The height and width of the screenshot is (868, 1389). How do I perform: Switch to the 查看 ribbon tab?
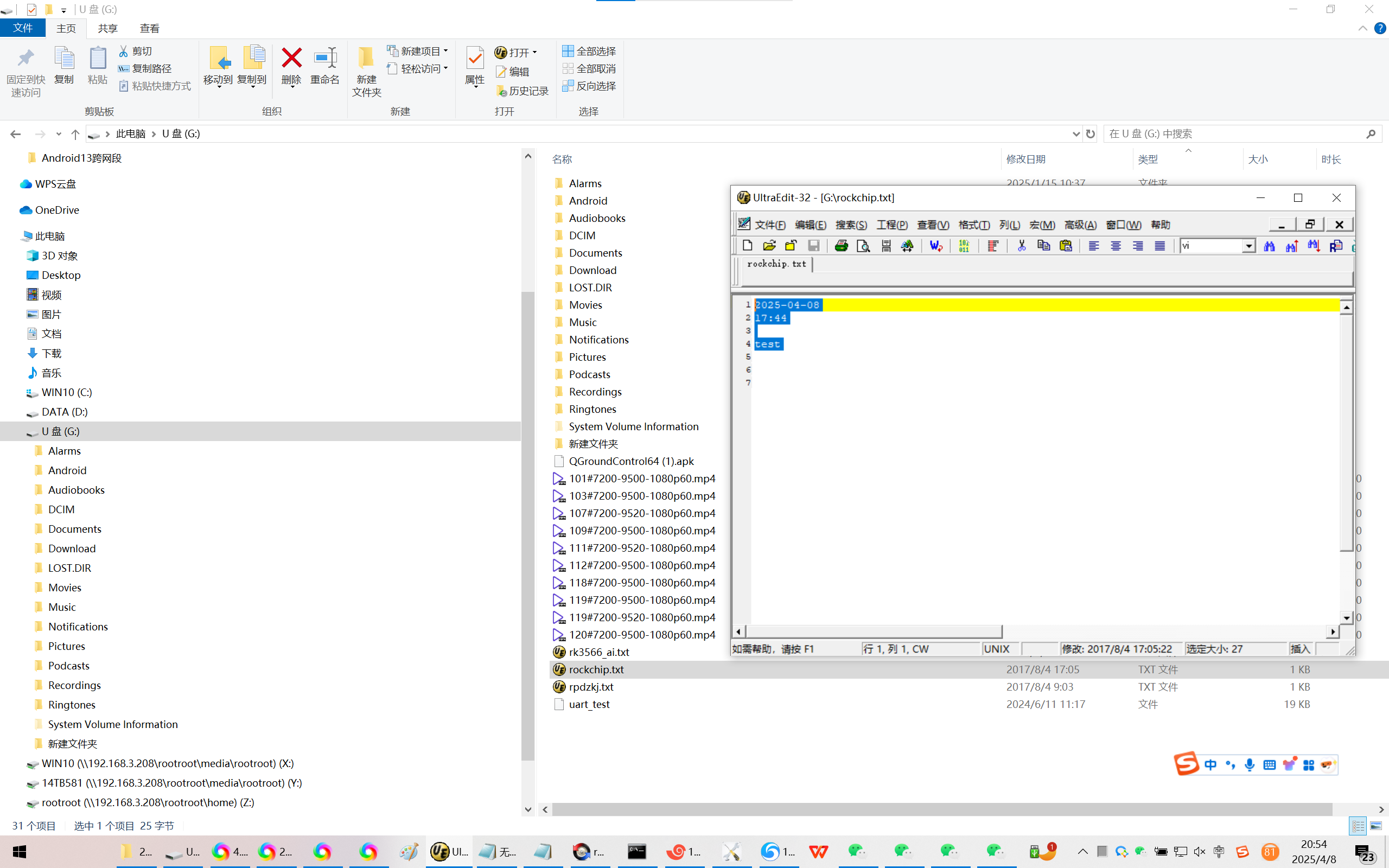[149, 28]
